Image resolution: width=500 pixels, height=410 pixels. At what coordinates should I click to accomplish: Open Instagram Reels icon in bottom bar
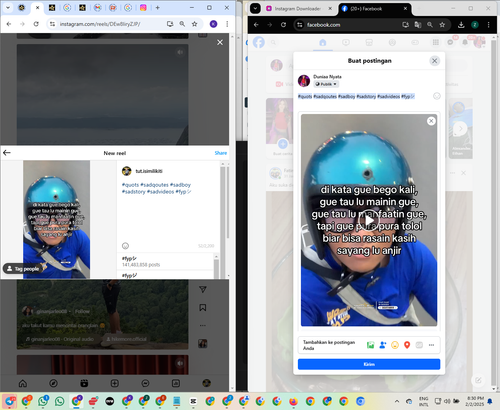(x=84, y=383)
